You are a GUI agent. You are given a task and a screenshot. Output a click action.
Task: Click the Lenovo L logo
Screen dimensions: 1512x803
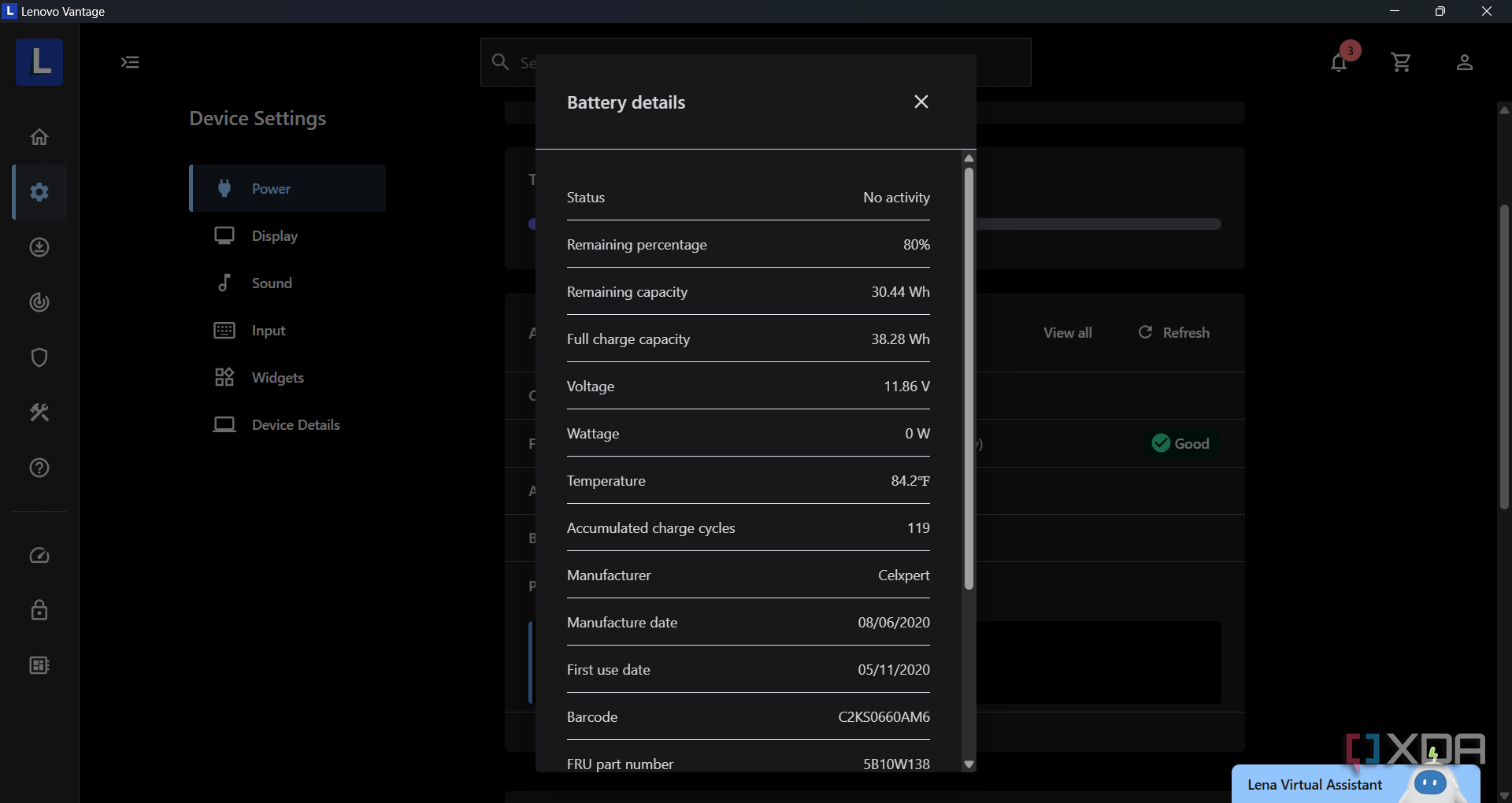point(39,62)
